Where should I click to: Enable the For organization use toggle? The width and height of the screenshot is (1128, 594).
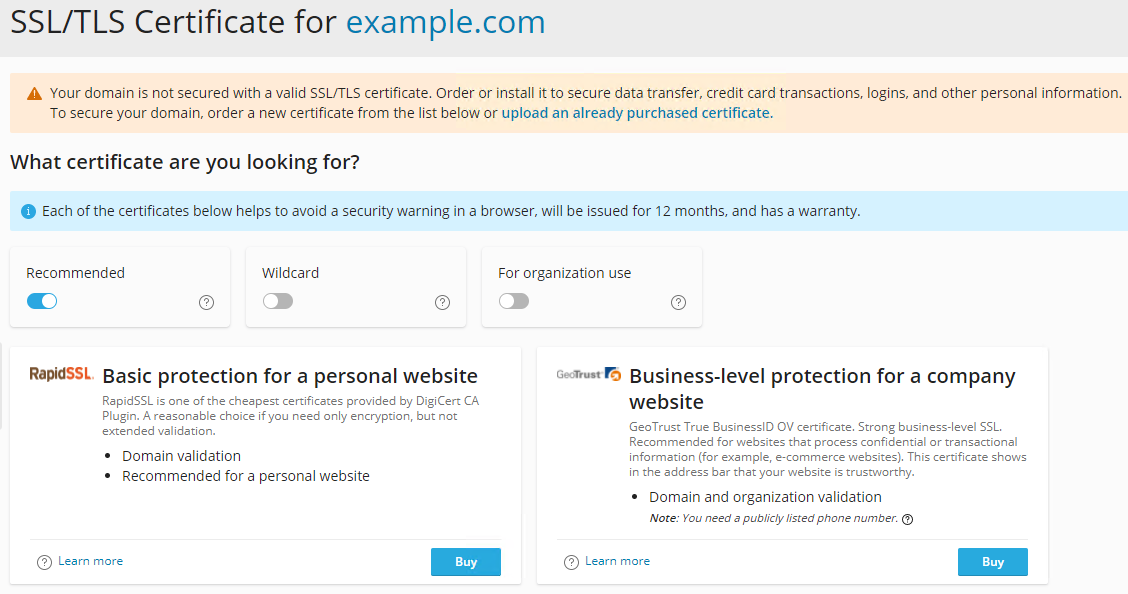[x=514, y=301]
